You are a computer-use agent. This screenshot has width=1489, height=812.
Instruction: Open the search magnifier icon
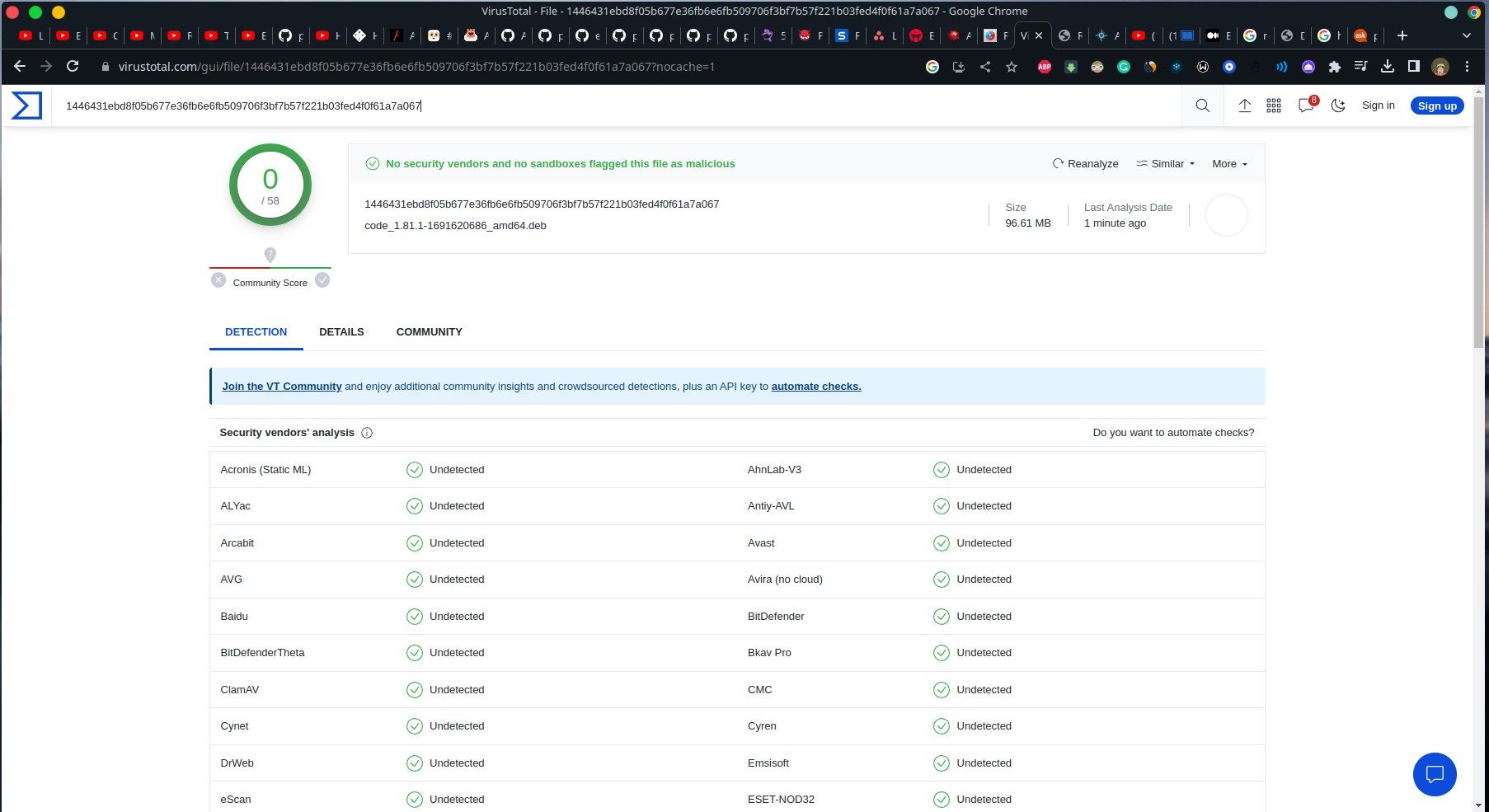coord(1203,106)
